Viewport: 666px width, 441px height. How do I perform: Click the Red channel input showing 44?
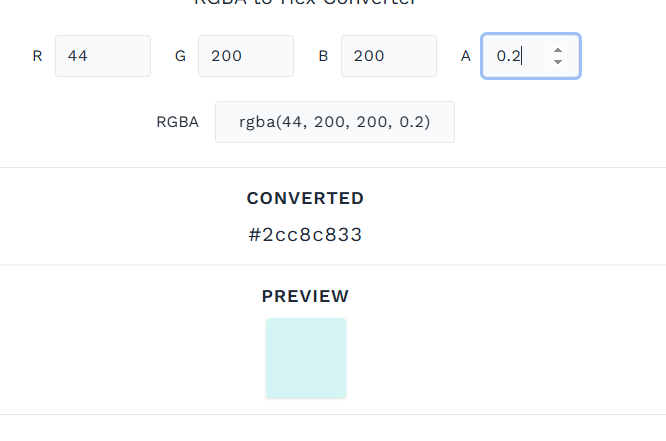[102, 56]
